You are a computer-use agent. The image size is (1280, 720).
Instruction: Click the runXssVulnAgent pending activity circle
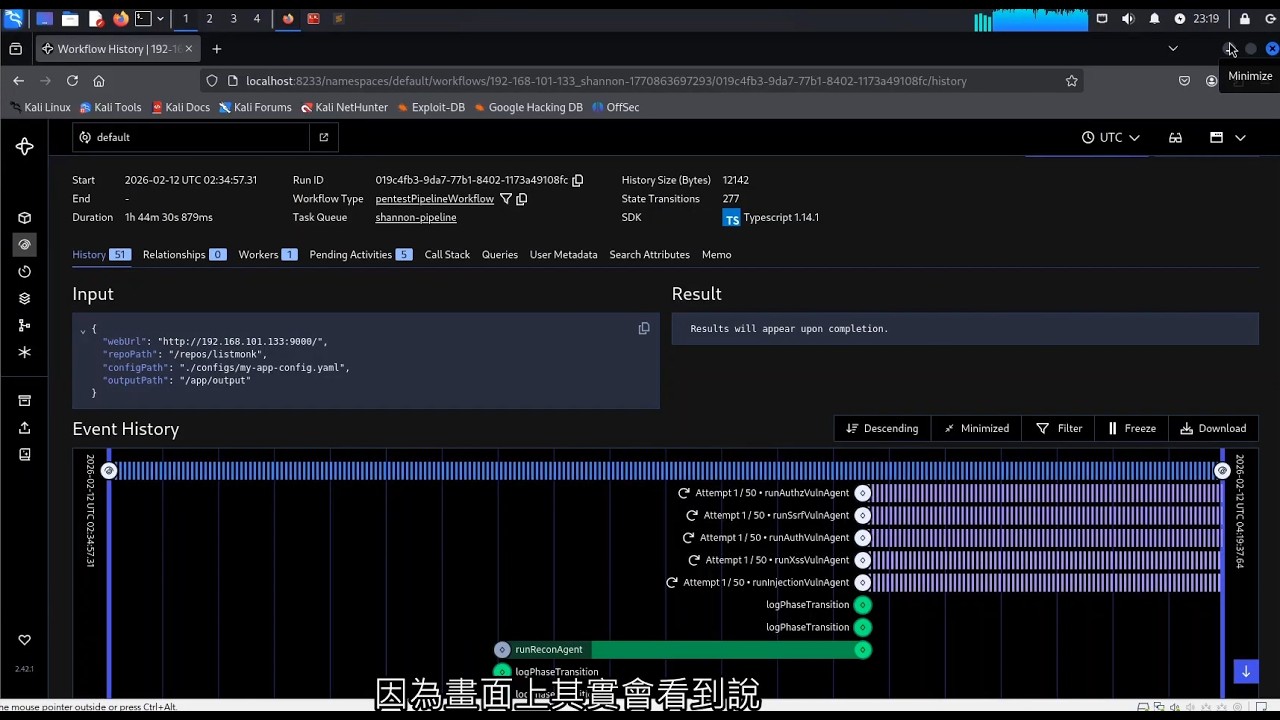pos(863,560)
